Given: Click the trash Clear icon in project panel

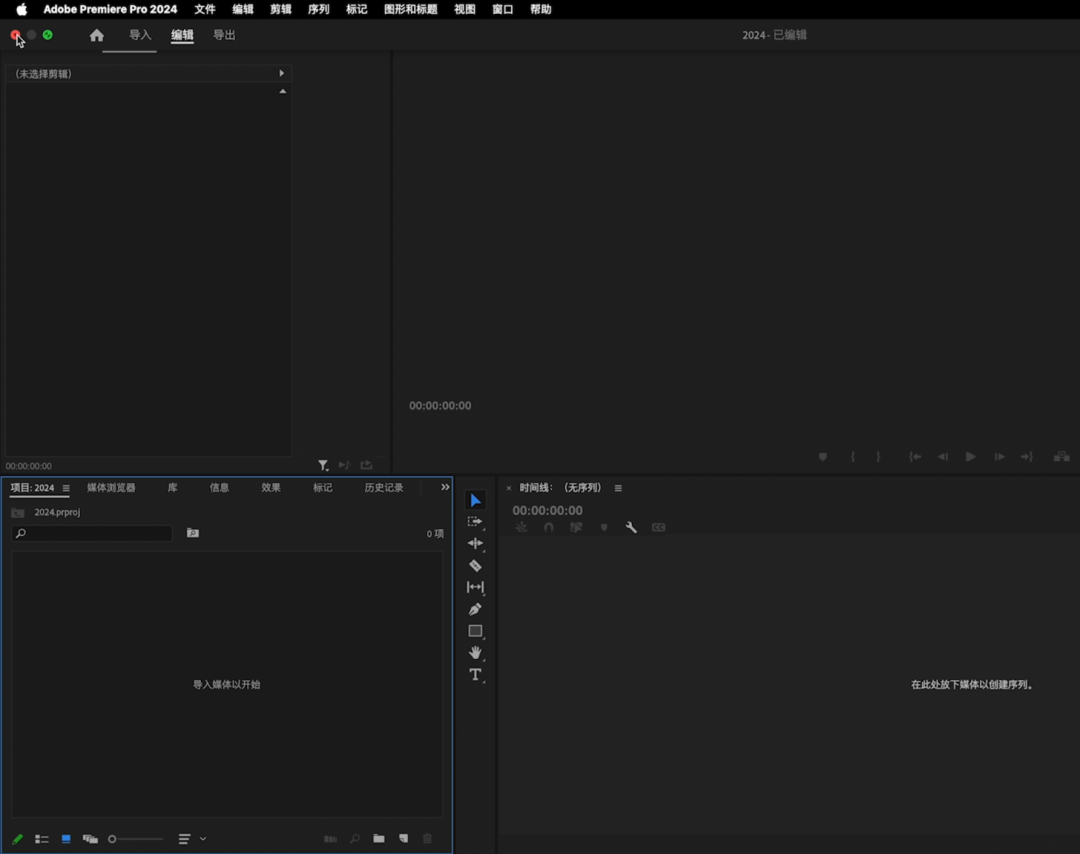Looking at the screenshot, I should point(427,838).
